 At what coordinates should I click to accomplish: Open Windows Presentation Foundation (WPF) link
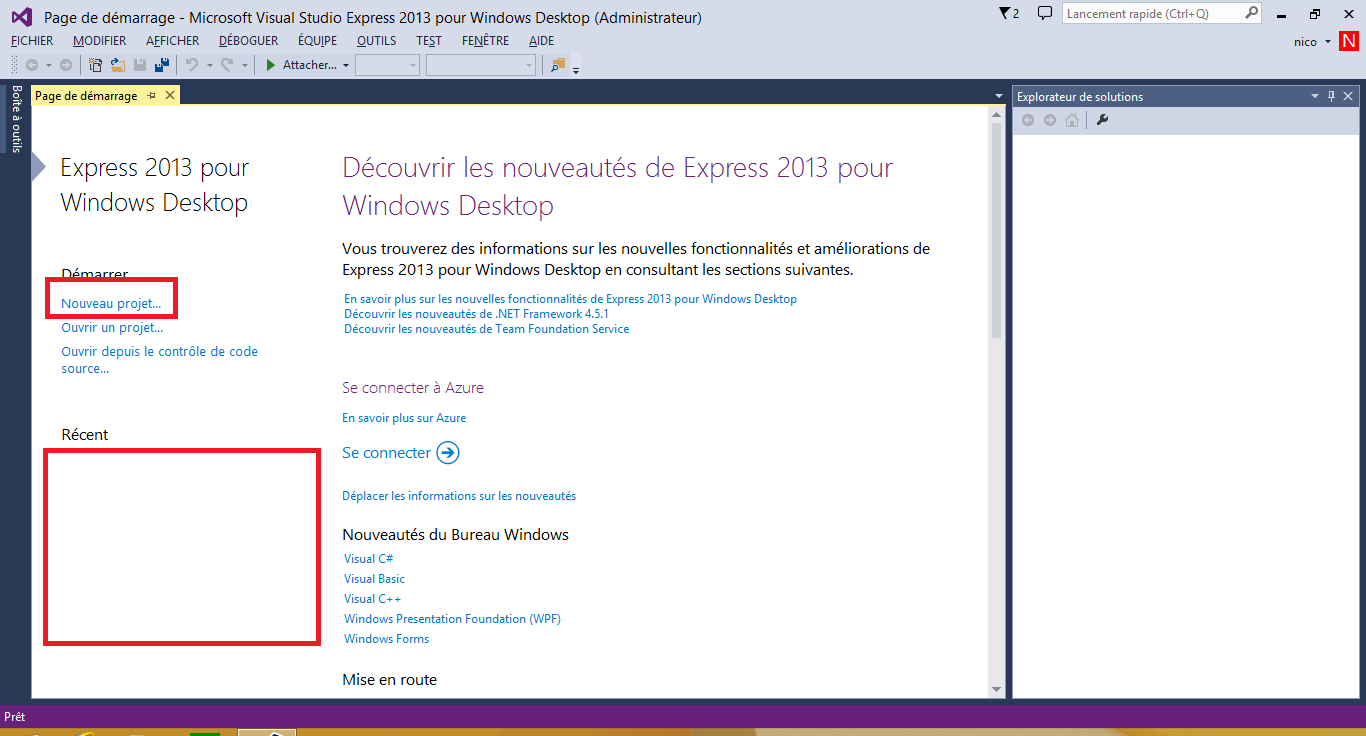(x=453, y=619)
